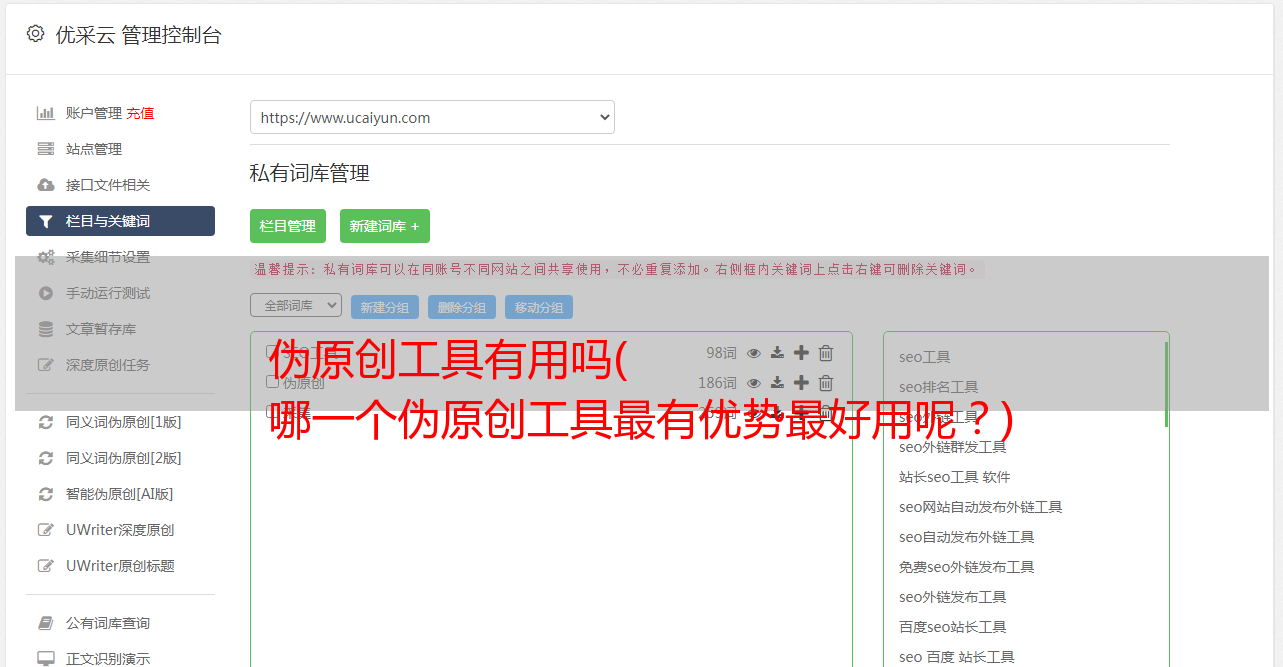The width and height of the screenshot is (1283, 667).
Task: Click the green 栏目管理 button
Action: click(x=288, y=226)
